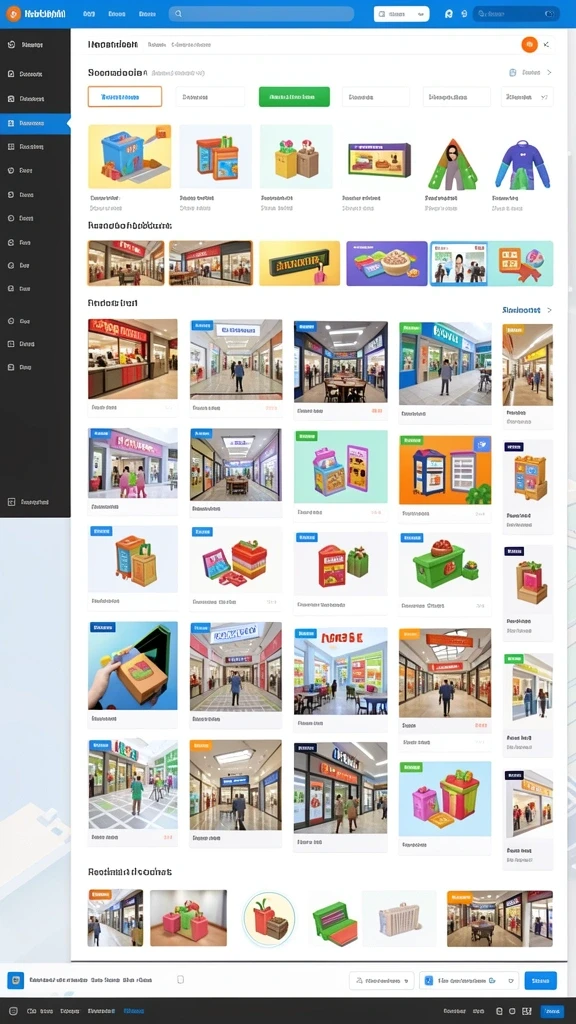Viewport: 576px width, 1024px height.
Task: Click the circular icon at far left of footer
Action: (x=13, y=1011)
